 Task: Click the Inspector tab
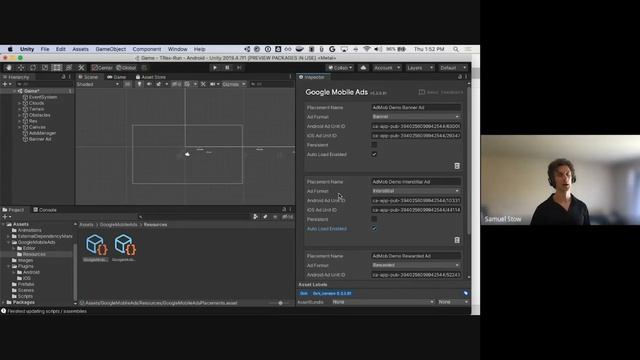pyautogui.click(x=313, y=77)
